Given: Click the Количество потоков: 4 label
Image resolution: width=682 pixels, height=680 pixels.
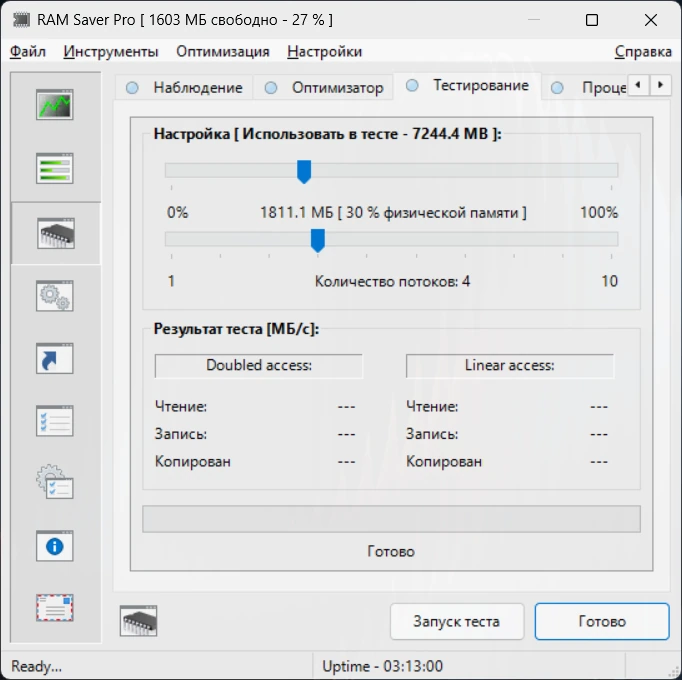Looking at the screenshot, I should [392, 281].
